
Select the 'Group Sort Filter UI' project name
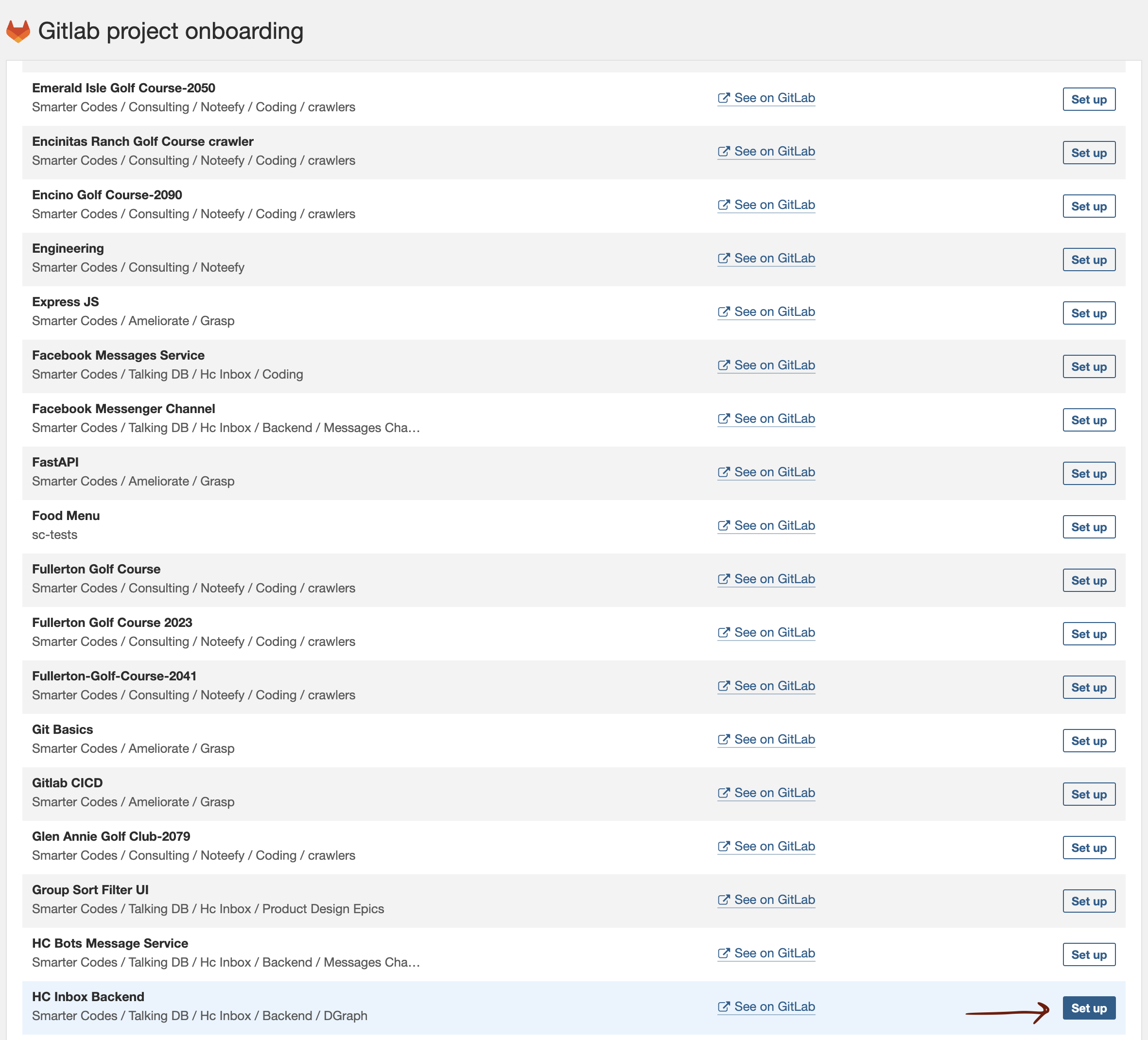click(90, 891)
